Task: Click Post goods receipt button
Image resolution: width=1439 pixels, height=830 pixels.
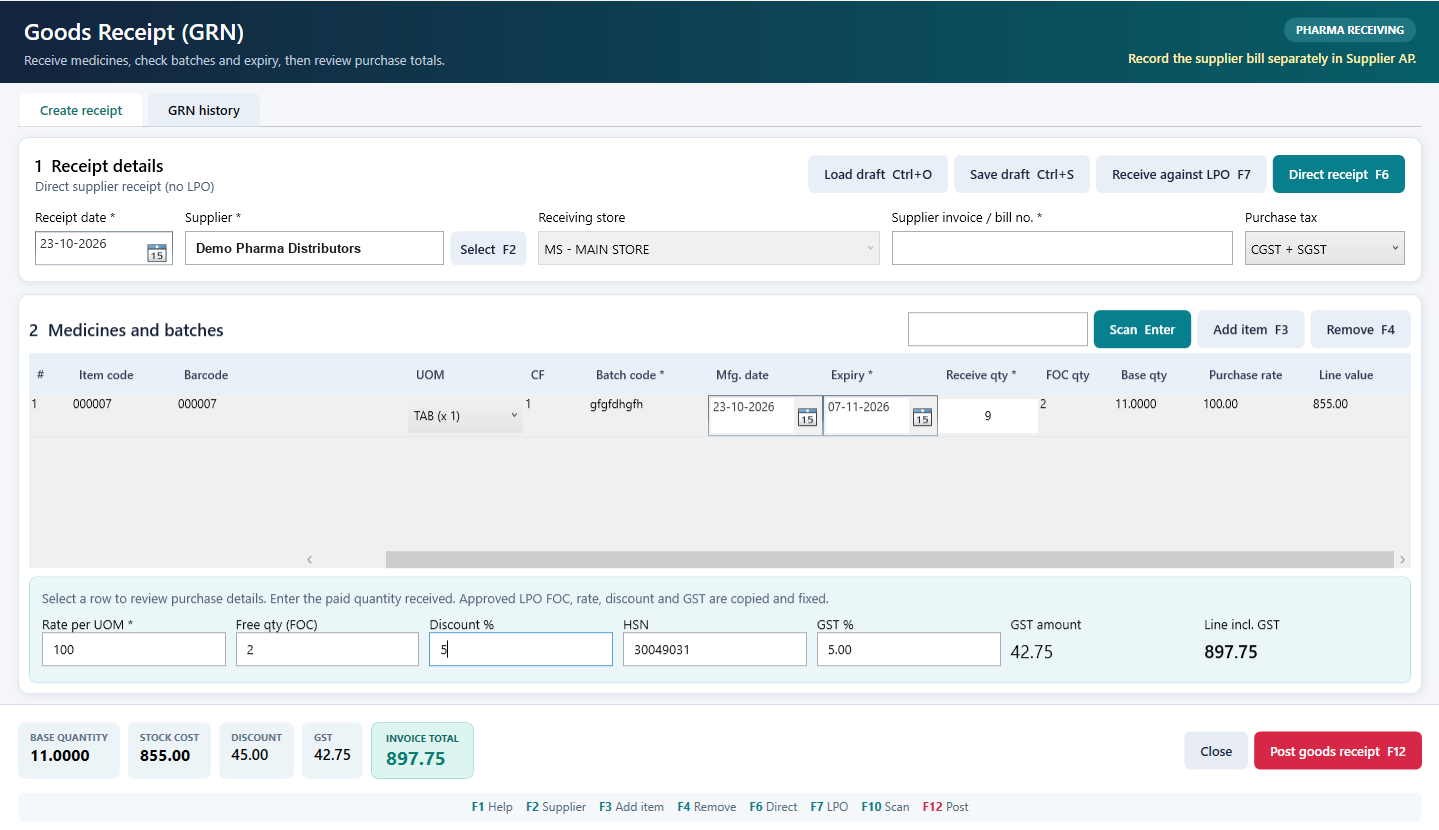Action: [1338, 751]
